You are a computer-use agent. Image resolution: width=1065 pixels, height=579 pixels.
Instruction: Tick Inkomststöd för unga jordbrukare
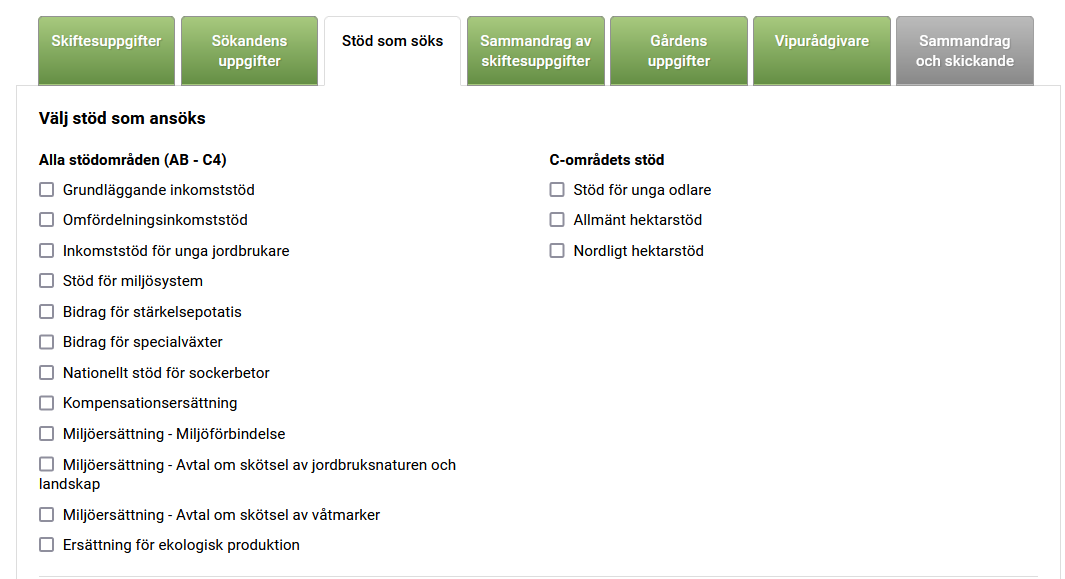point(47,251)
